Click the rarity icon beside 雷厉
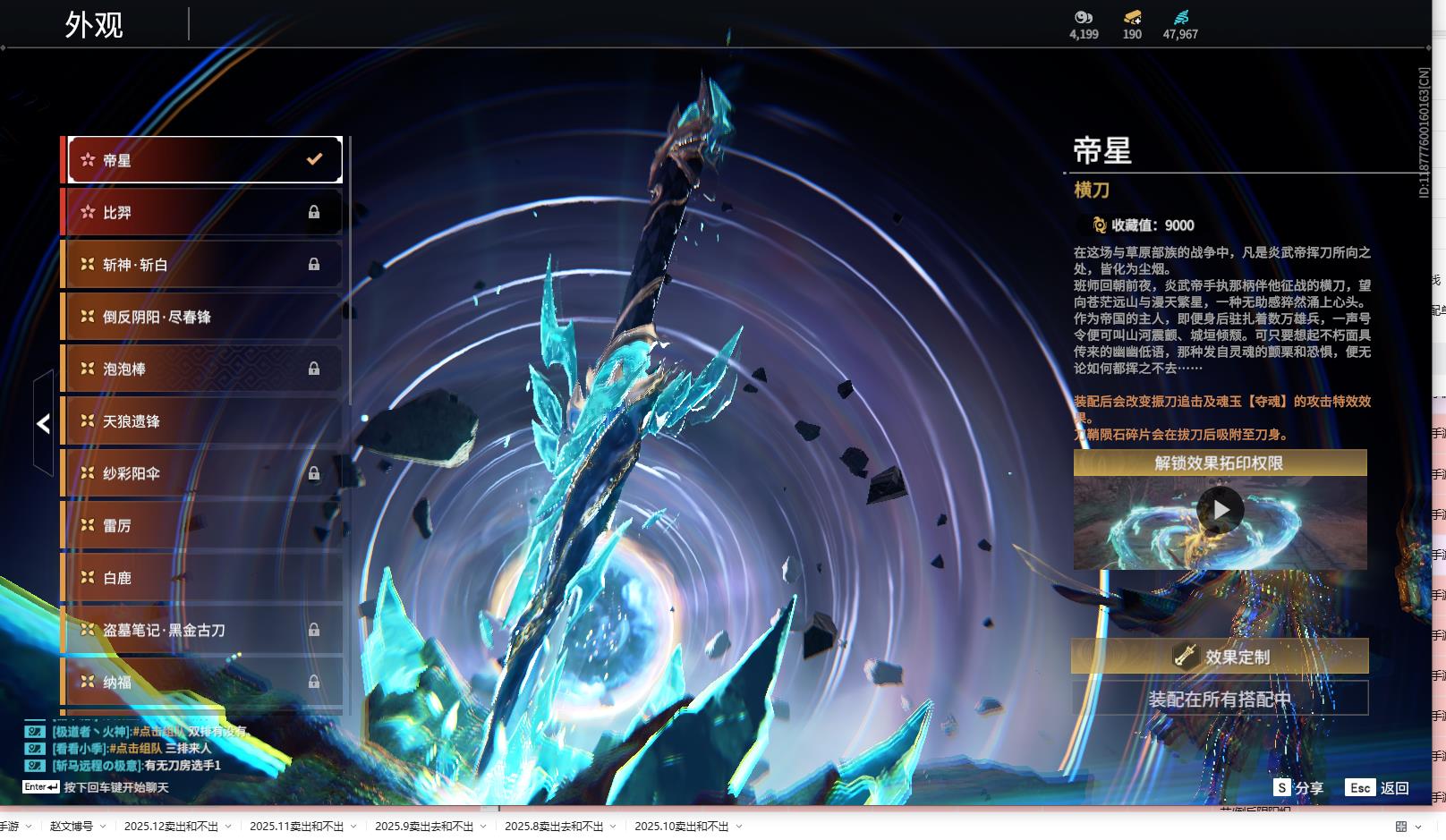The image size is (1446, 840). 88,525
